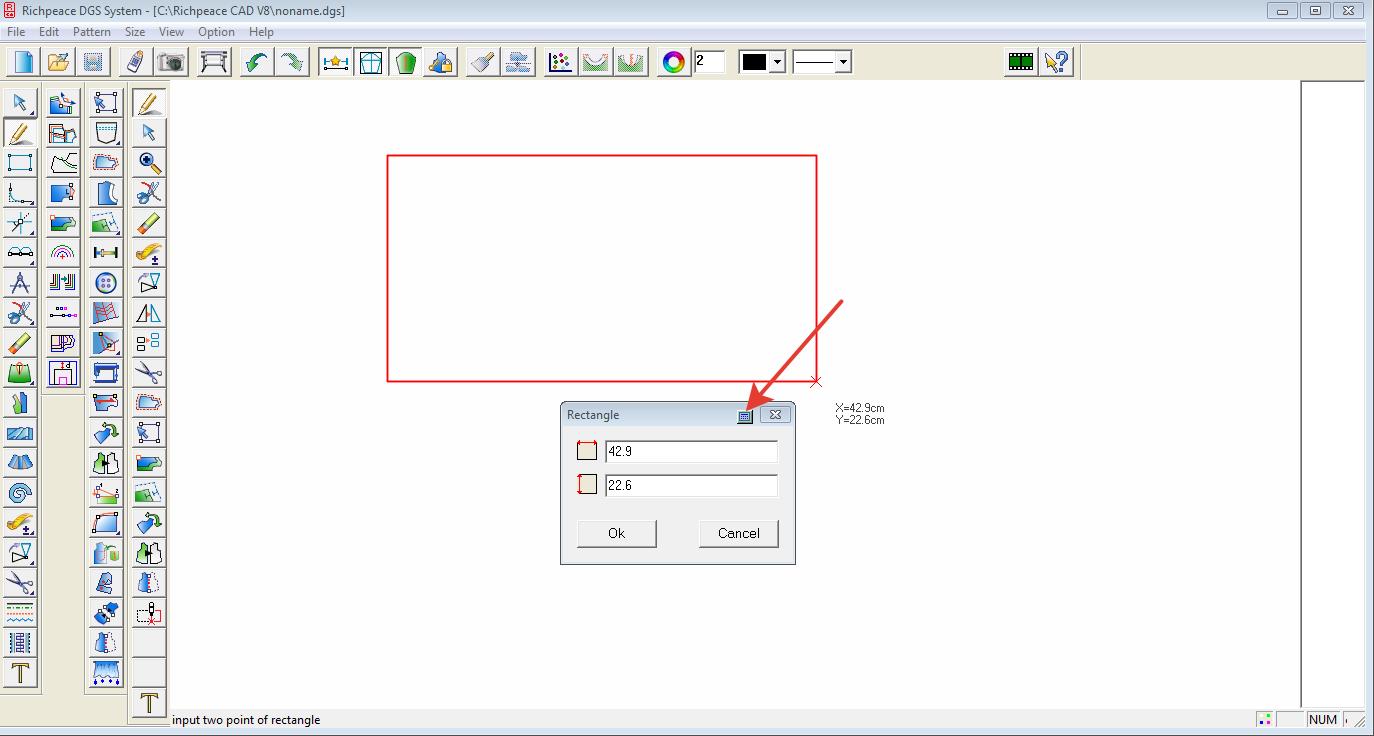Activate the context help pointer icon

(1056, 62)
